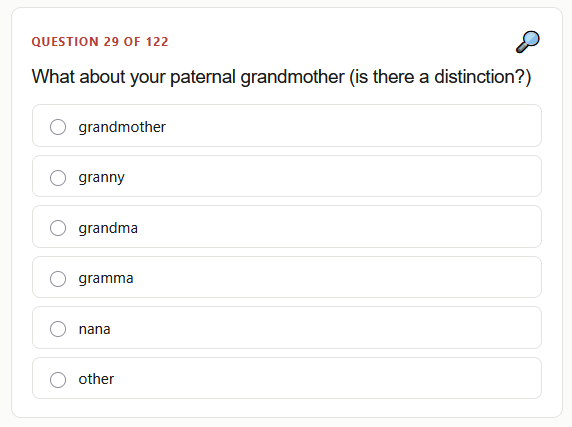Viewport: 572px width, 427px height.
Task: Click inside the grandma option card
Action: [287, 226]
